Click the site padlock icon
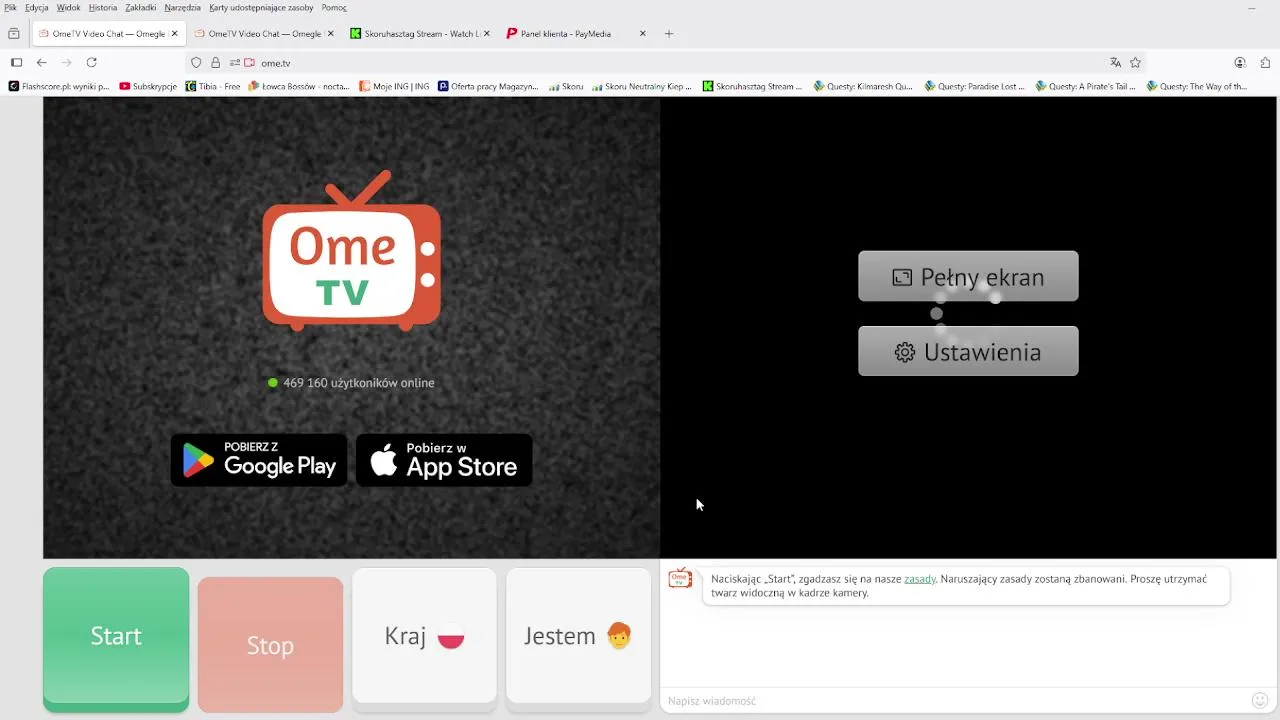The height and width of the screenshot is (720, 1280). coord(215,62)
